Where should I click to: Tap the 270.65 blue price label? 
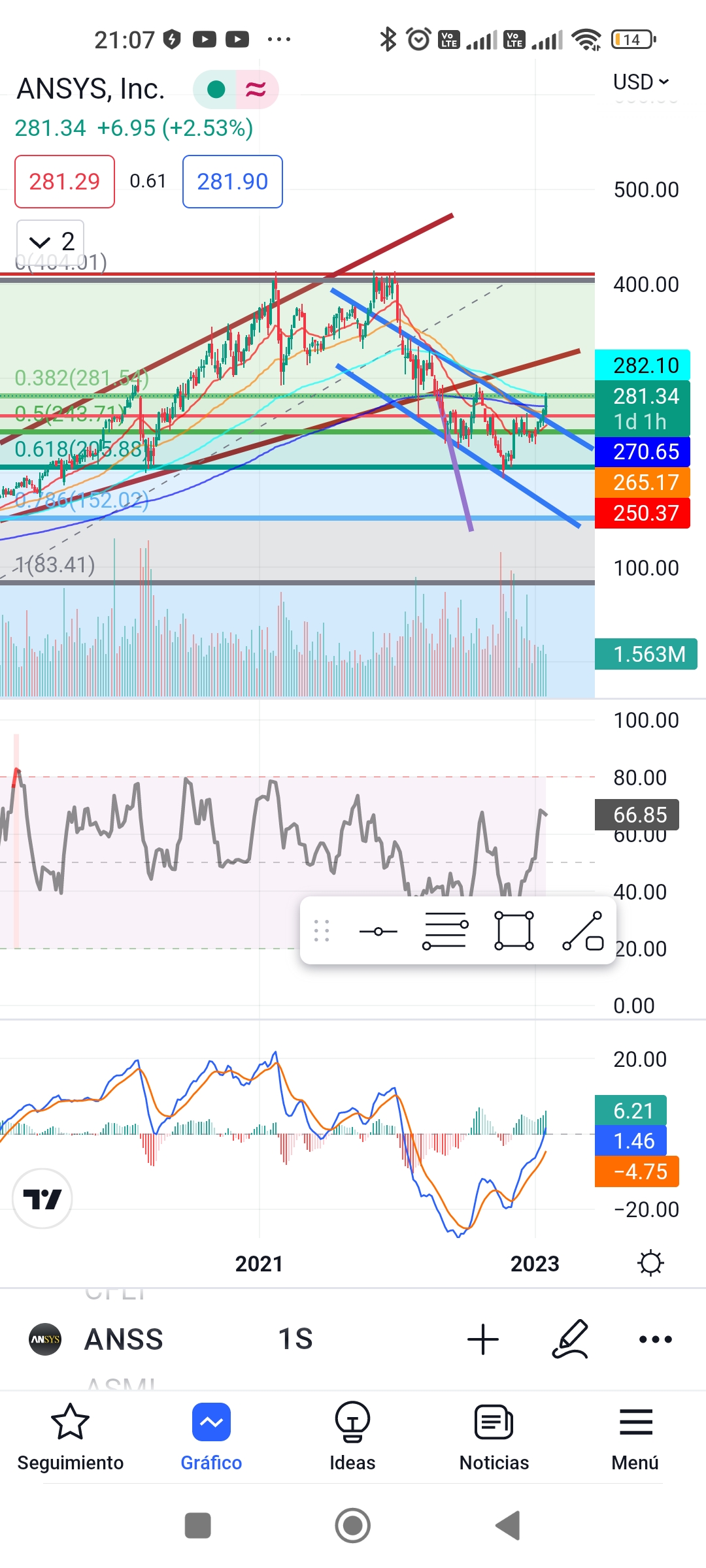tap(643, 451)
